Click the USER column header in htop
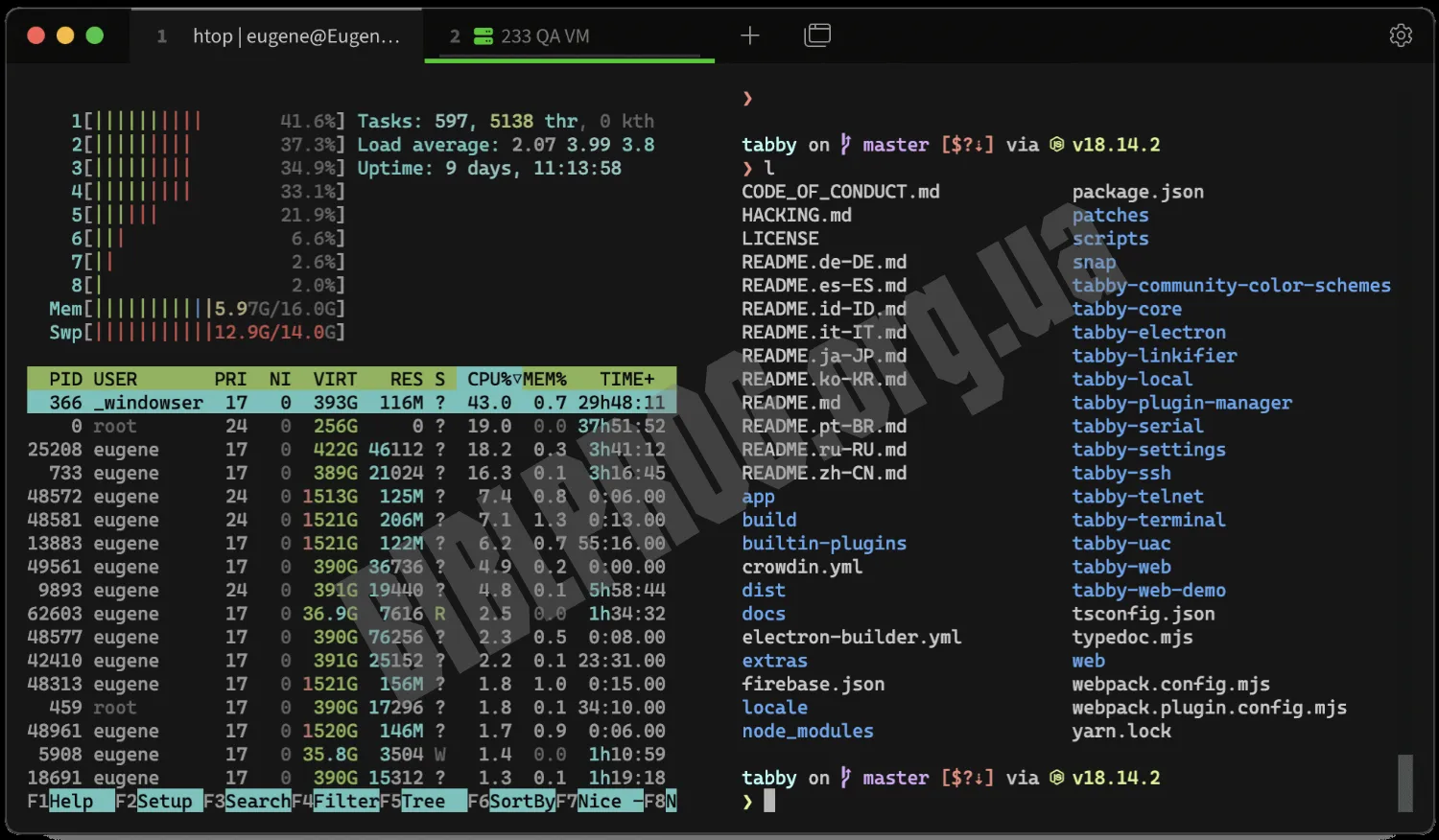This screenshot has height=840, width=1439. click(115, 379)
